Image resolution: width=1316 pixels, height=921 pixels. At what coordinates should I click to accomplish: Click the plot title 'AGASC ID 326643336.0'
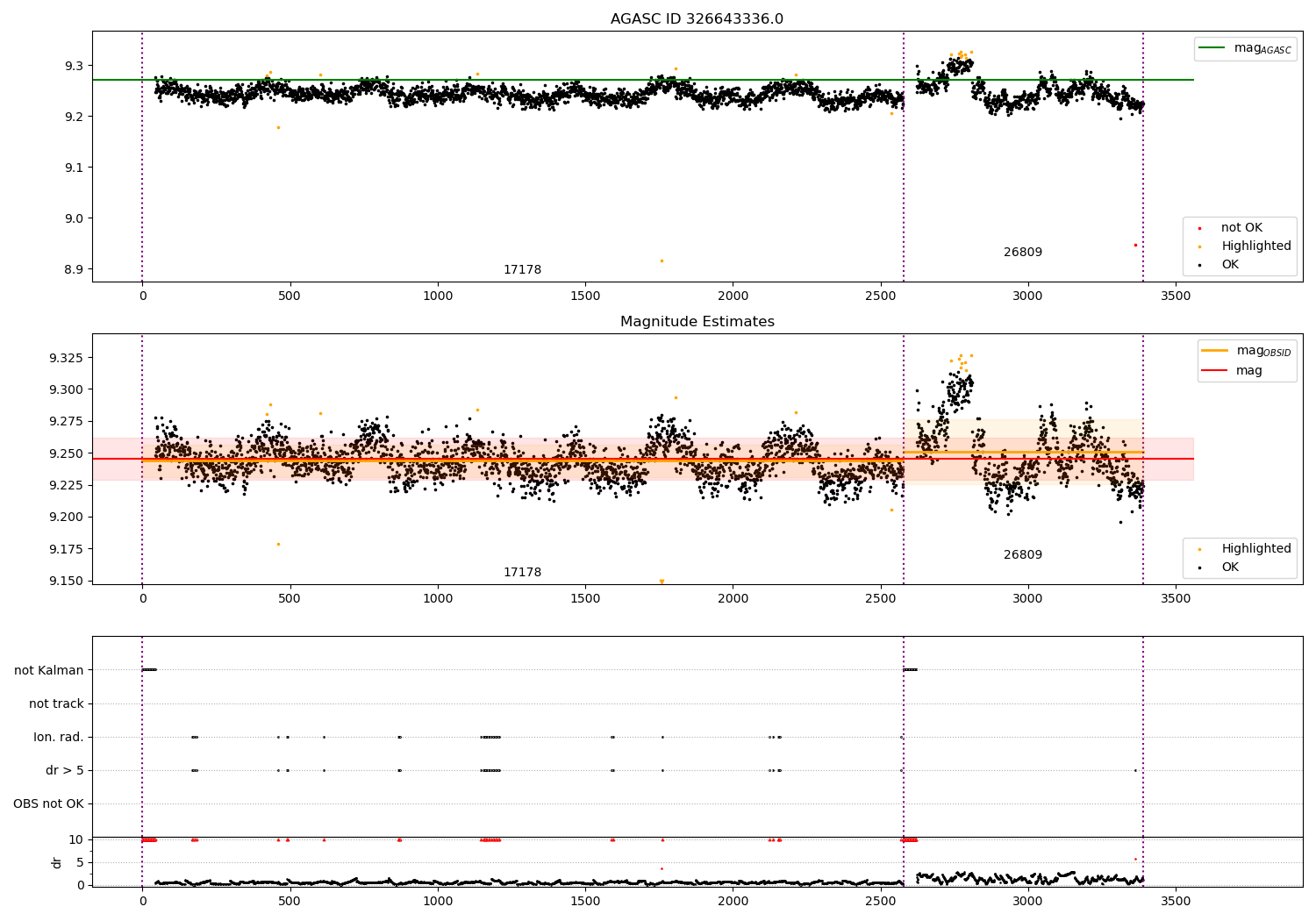coord(697,19)
